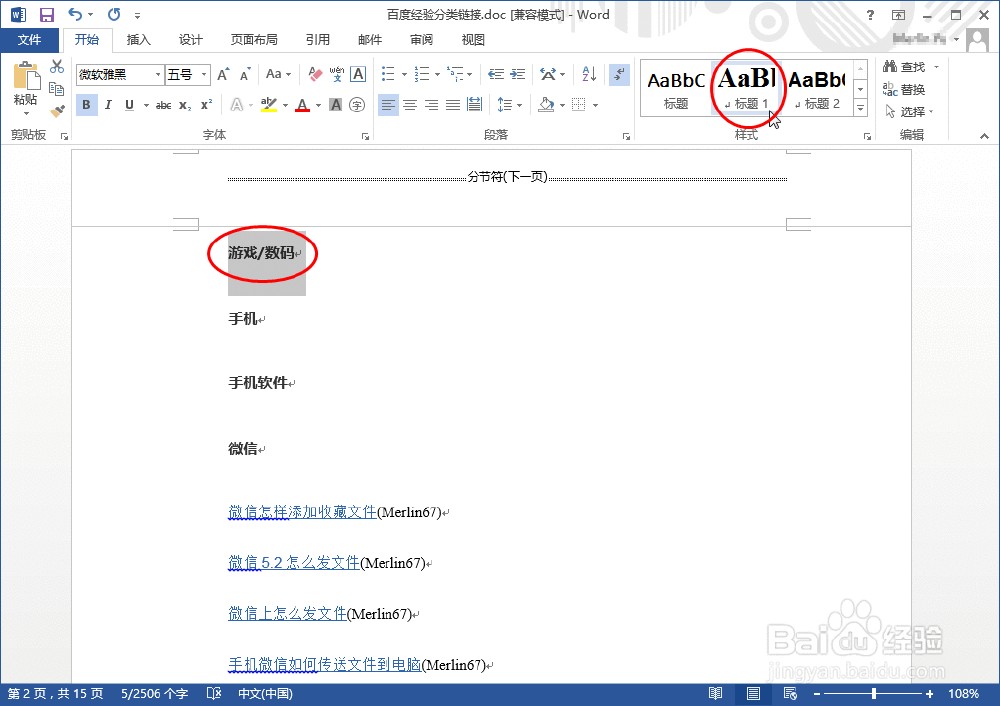Click the Increase Indent icon
Screen dimensions: 1000x706
pyautogui.click(x=518, y=74)
